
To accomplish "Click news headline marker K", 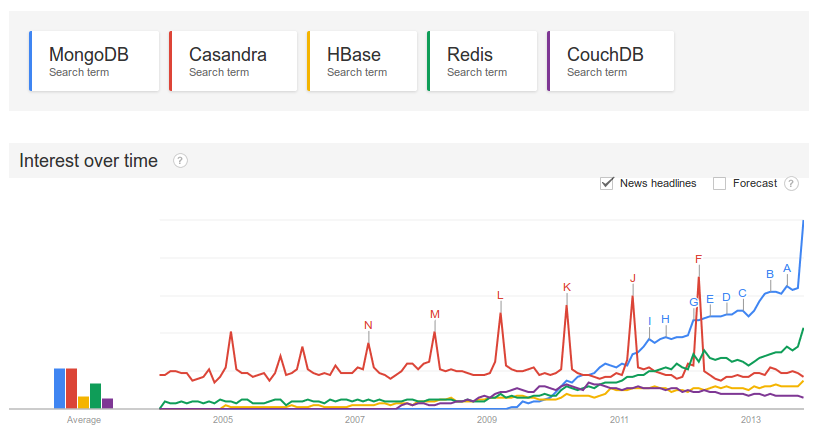I will point(567,287).
